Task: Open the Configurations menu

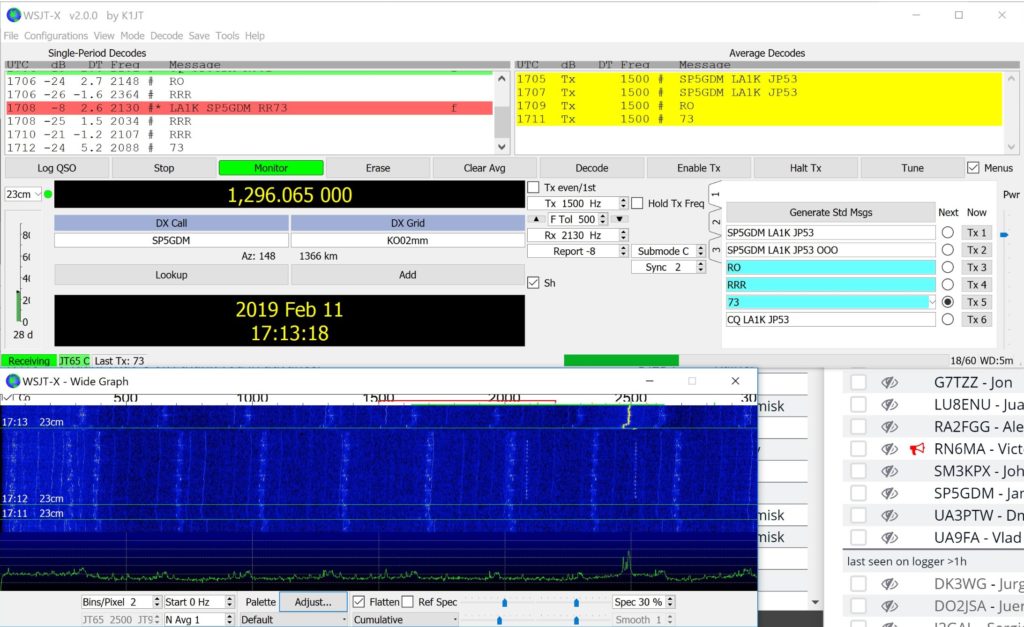Action: (x=56, y=36)
